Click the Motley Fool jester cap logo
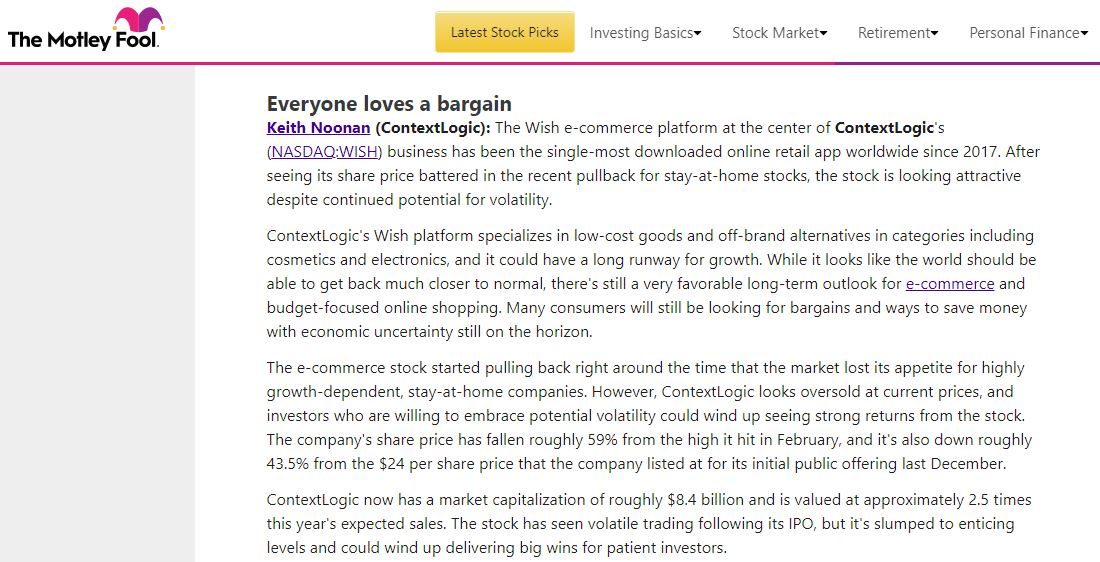Screen dimensions: 1100x562 139,20
